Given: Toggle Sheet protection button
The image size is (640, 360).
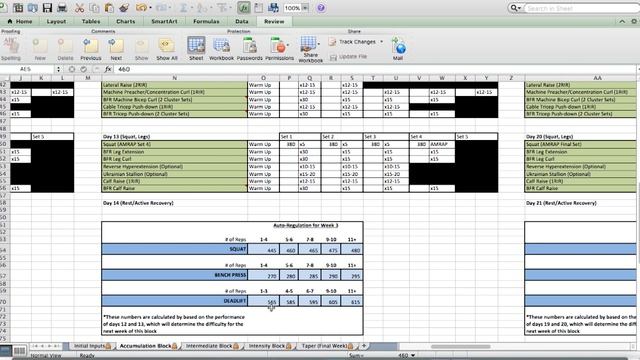Looking at the screenshot, I should pos(196,48).
